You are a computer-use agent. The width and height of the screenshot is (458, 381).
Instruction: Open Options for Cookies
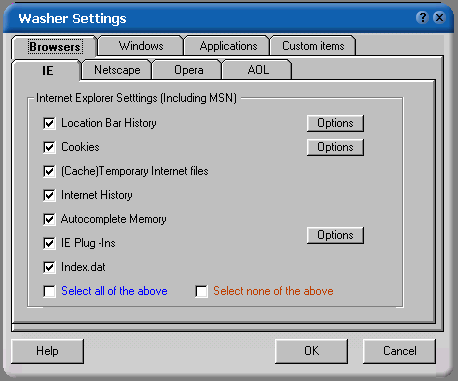(335, 147)
